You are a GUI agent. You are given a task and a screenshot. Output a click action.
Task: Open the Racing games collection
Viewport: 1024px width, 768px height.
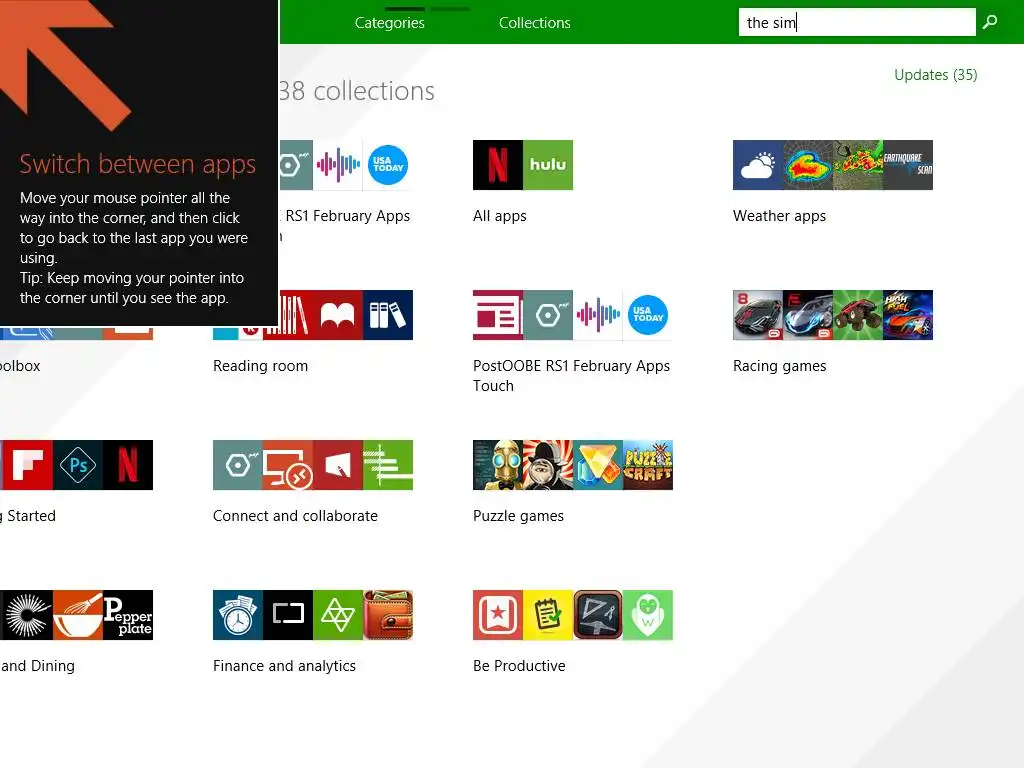pyautogui.click(x=780, y=366)
